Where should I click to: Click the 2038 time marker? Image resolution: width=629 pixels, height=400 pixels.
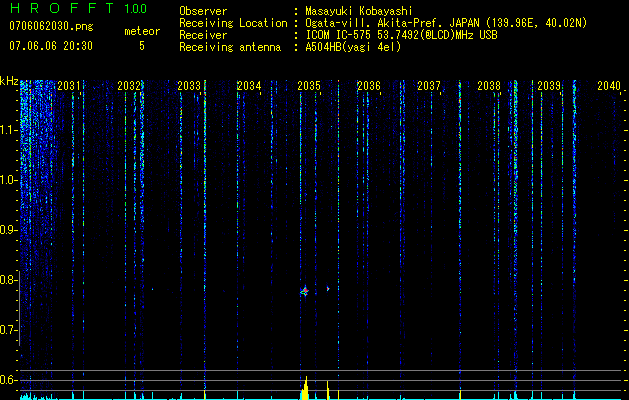489,85
